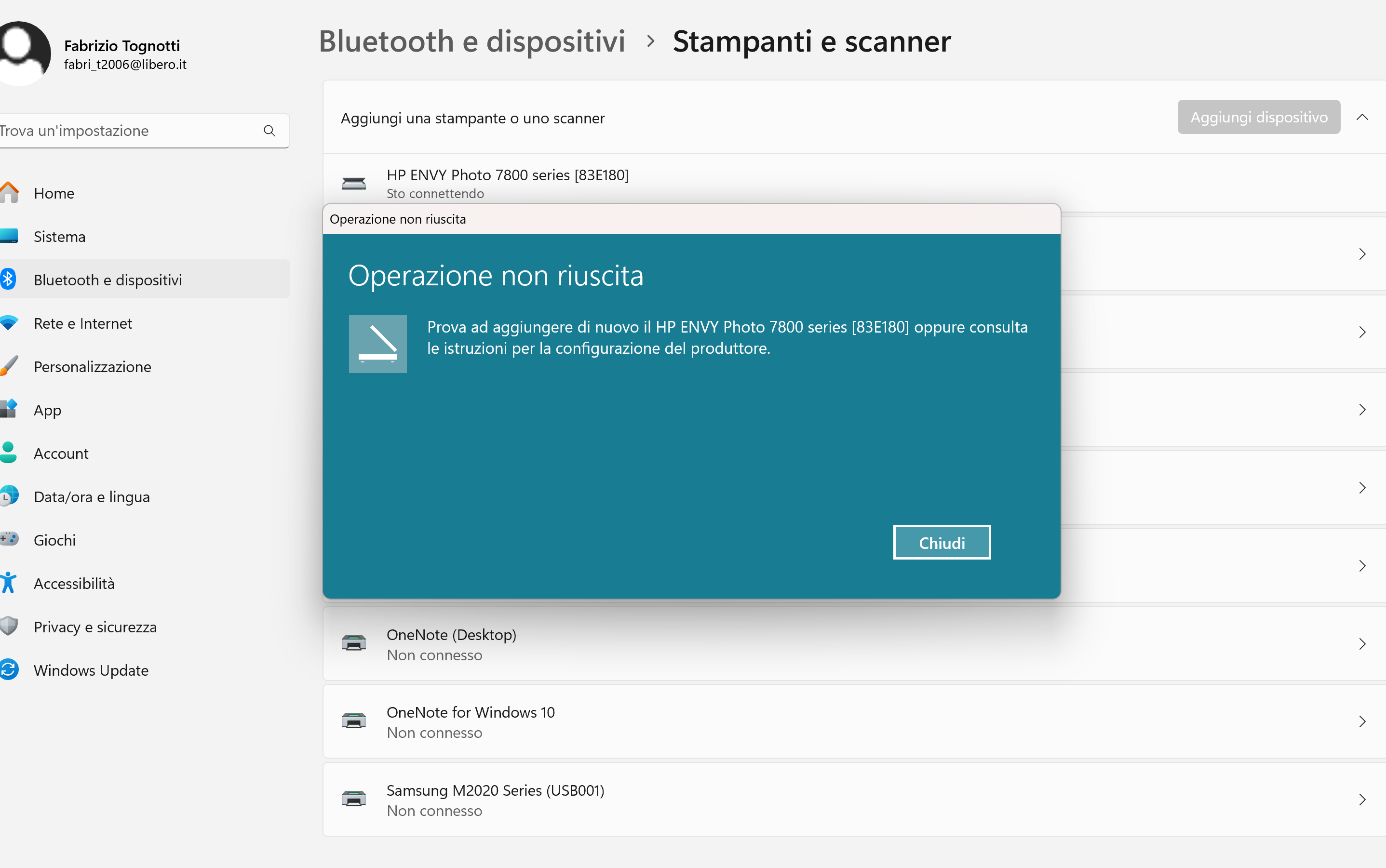
Task: Open OneNote for Windows 10 chevron
Action: [x=1362, y=721]
